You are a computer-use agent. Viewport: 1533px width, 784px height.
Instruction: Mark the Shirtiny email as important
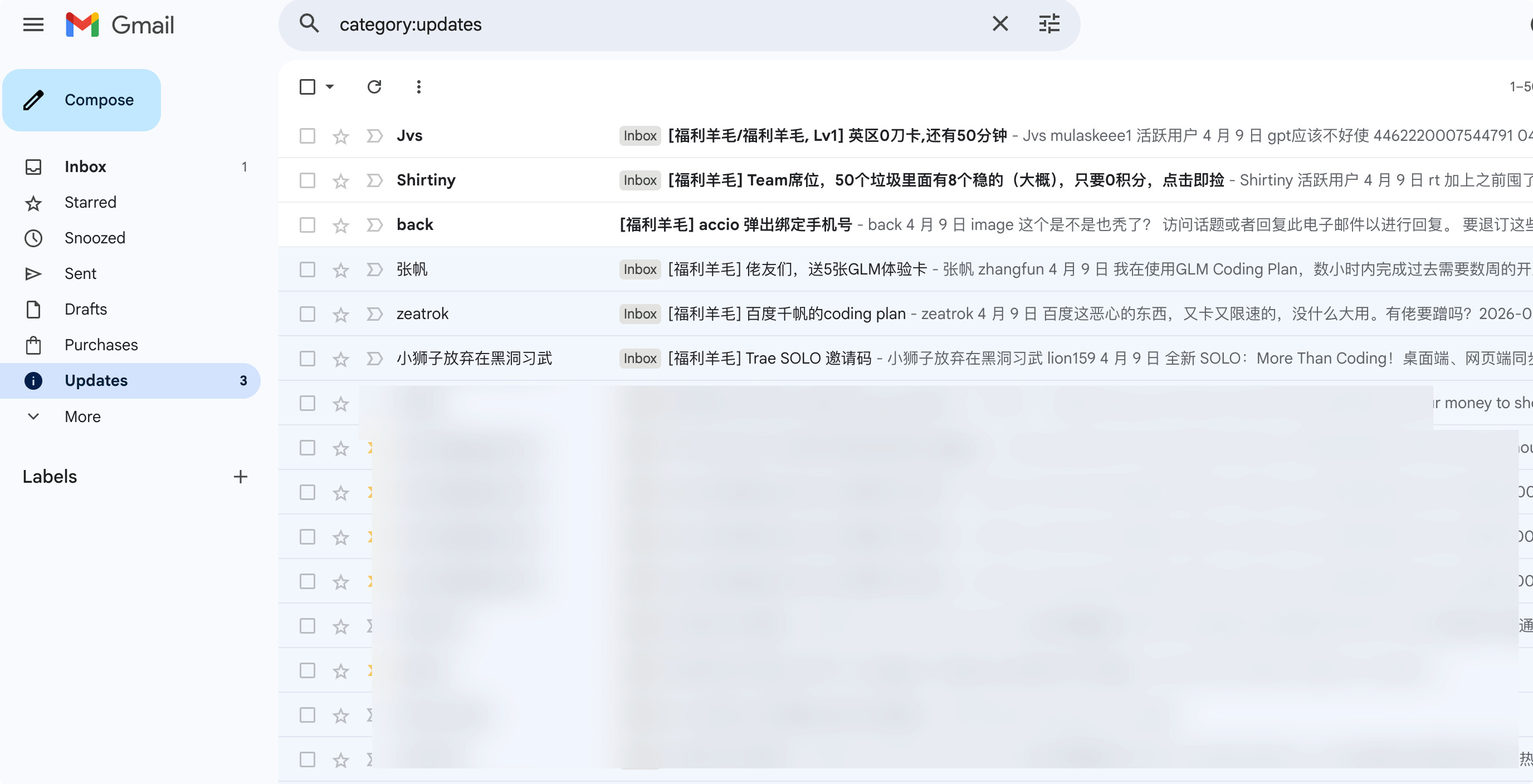pos(374,180)
